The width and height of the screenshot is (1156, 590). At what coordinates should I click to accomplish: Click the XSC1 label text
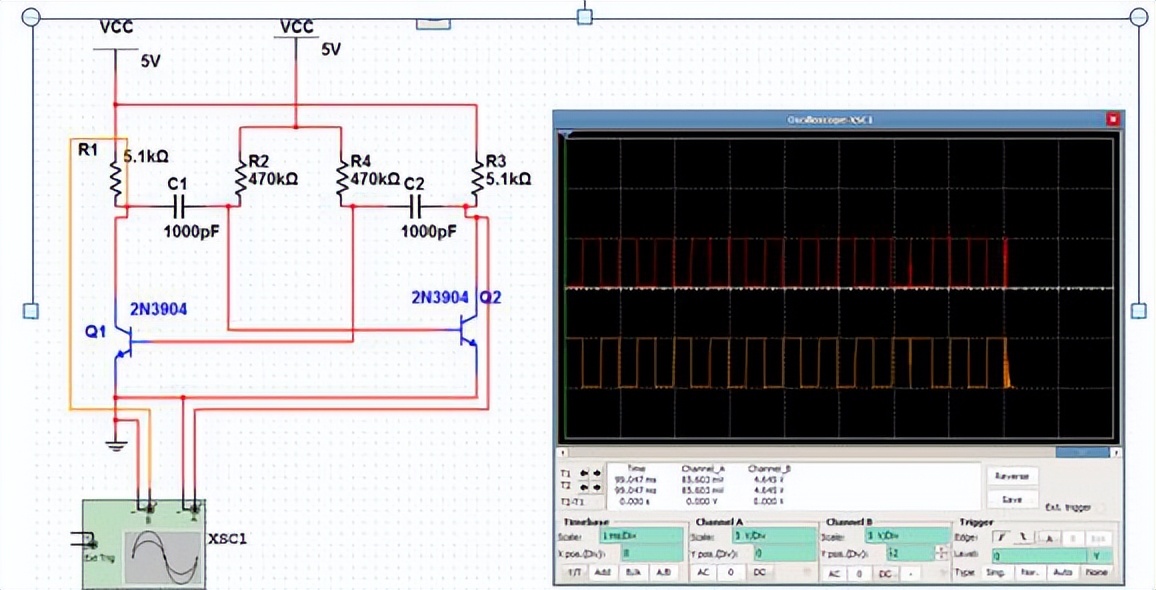(227, 539)
